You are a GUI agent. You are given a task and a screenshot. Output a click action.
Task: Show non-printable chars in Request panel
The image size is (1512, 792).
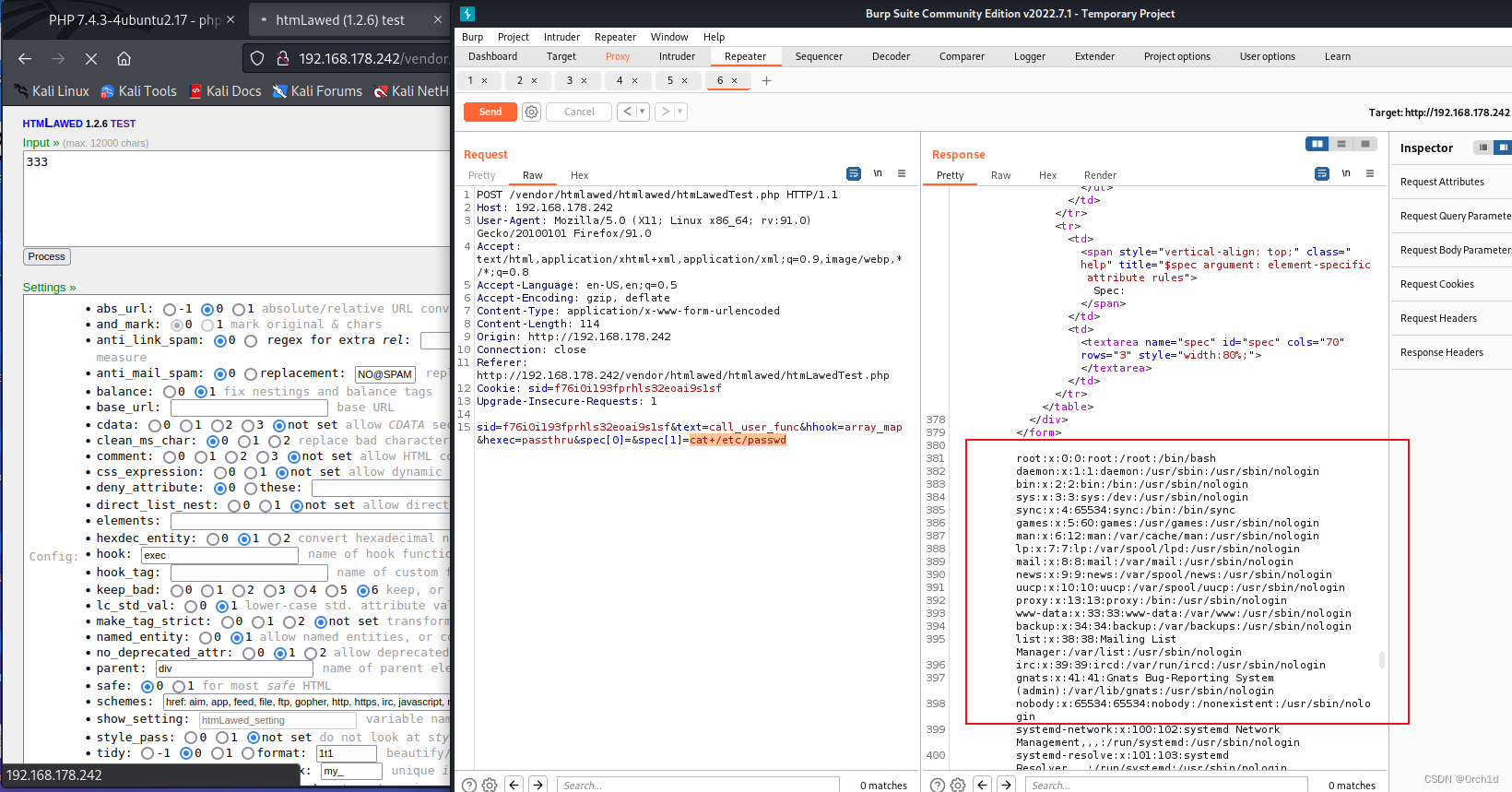(x=878, y=173)
